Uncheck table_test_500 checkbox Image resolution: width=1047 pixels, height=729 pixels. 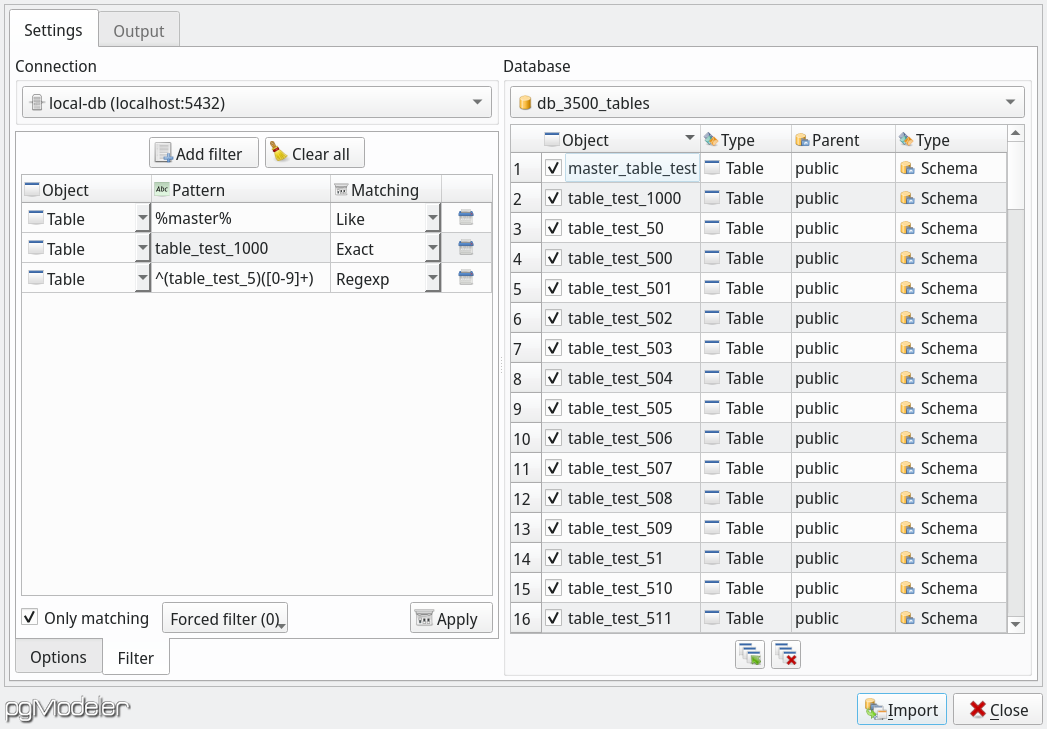554,258
